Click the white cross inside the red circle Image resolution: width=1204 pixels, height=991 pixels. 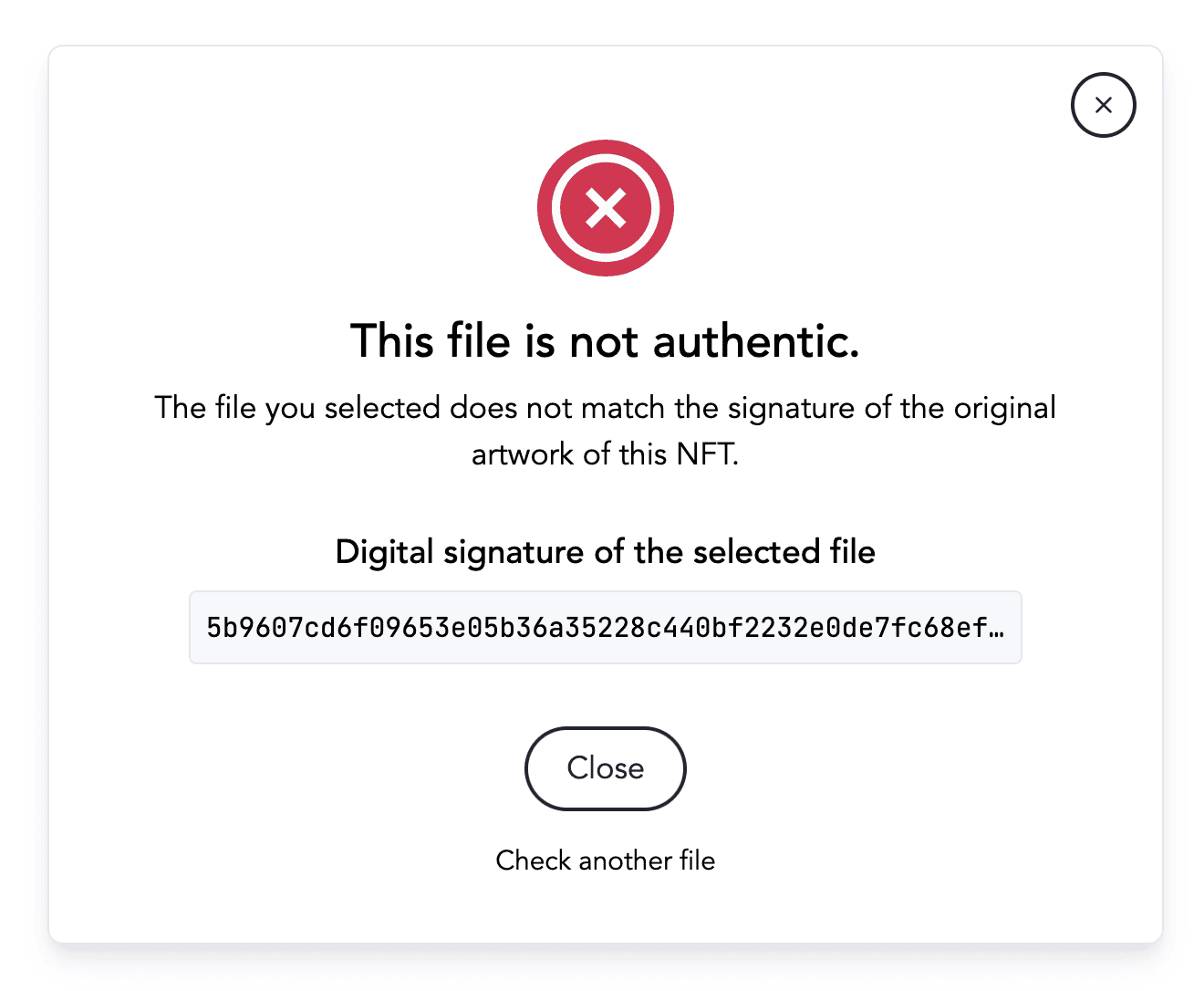click(x=606, y=208)
